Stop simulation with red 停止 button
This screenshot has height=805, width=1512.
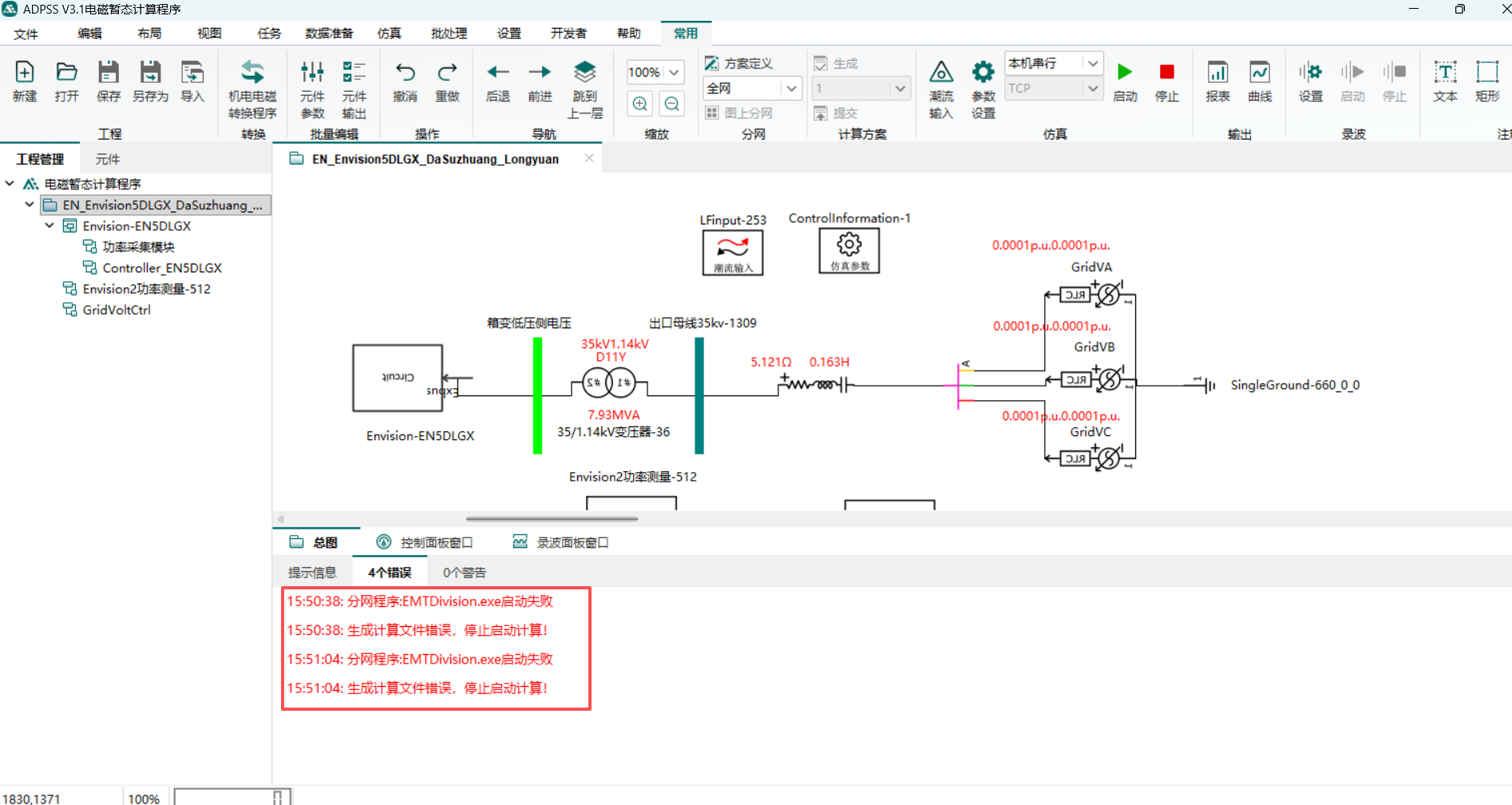click(x=1166, y=73)
